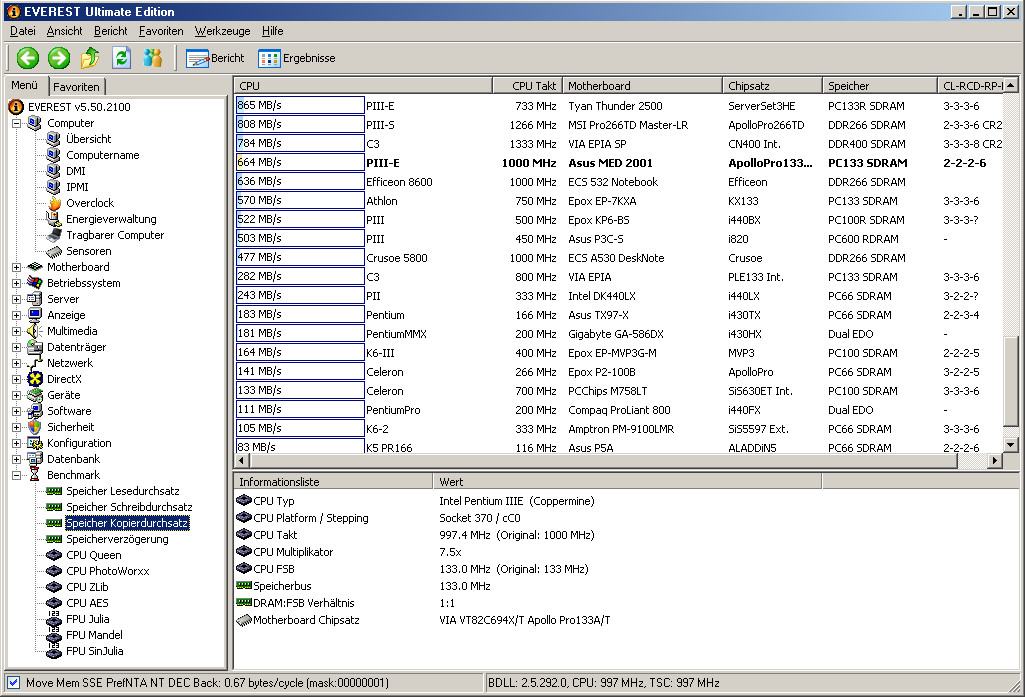Click the checkbox icon in the status bar

coord(13,683)
